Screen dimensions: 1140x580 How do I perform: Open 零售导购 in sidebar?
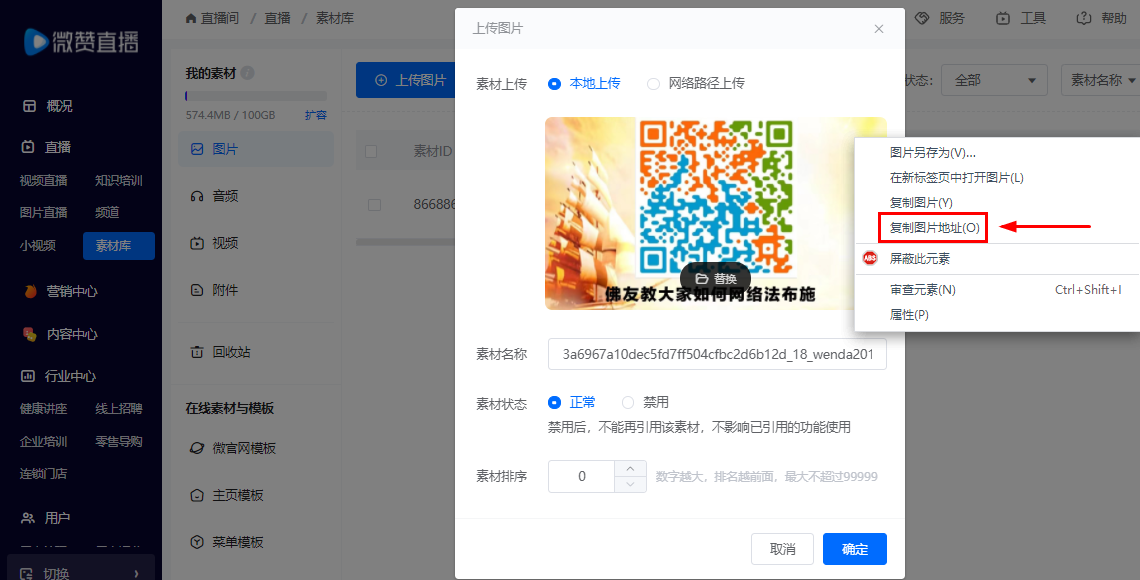point(119,441)
